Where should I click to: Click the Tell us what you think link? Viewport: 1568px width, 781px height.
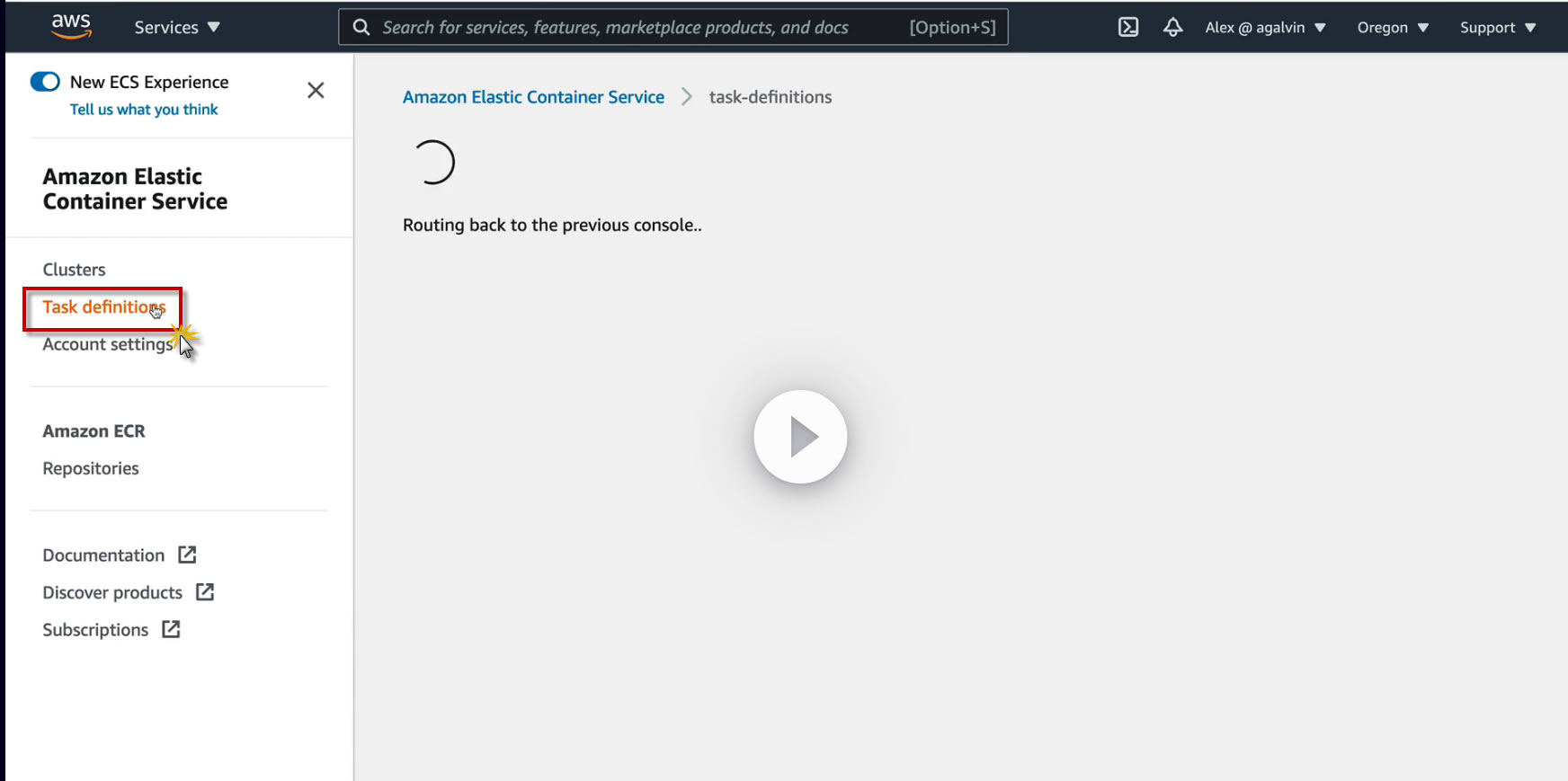pyautogui.click(x=144, y=109)
